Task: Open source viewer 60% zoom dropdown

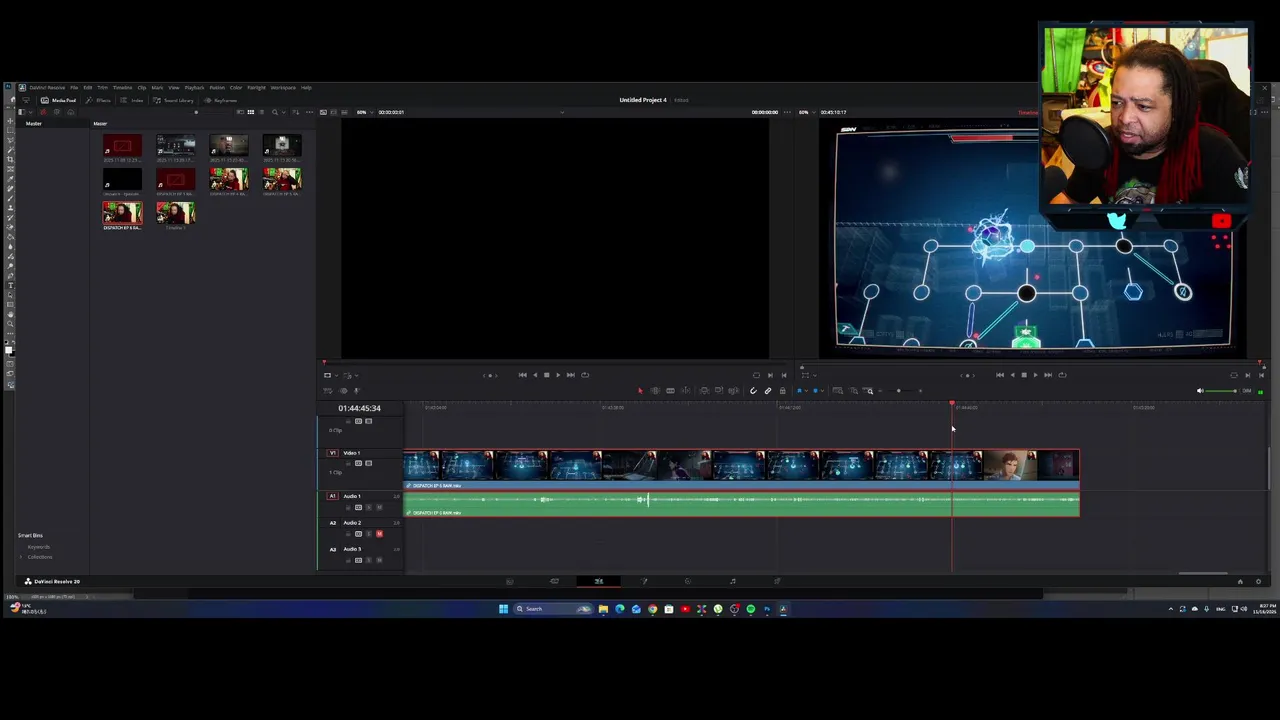Action: pos(365,112)
